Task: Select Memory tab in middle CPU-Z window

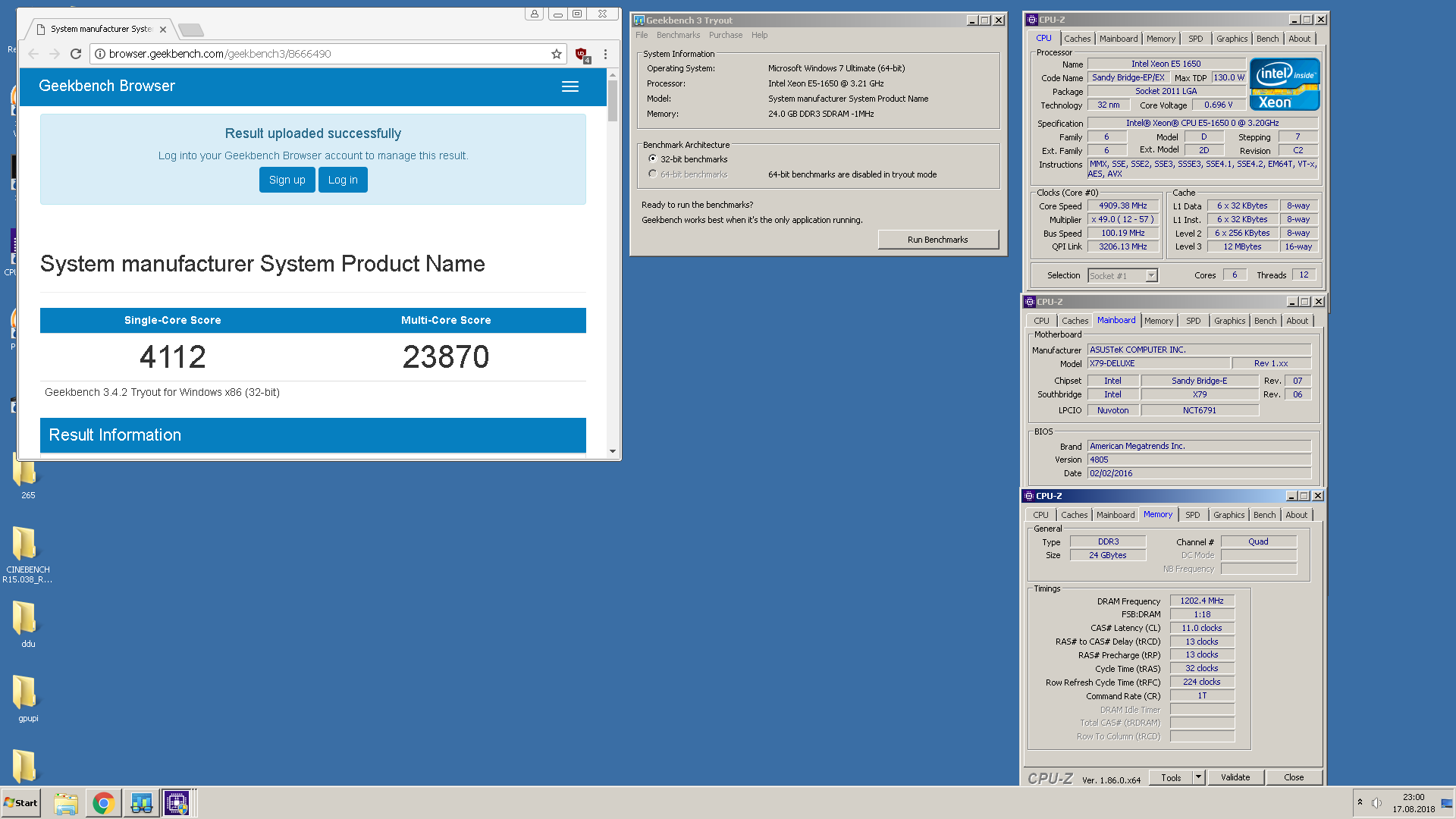Action: 1158,322
